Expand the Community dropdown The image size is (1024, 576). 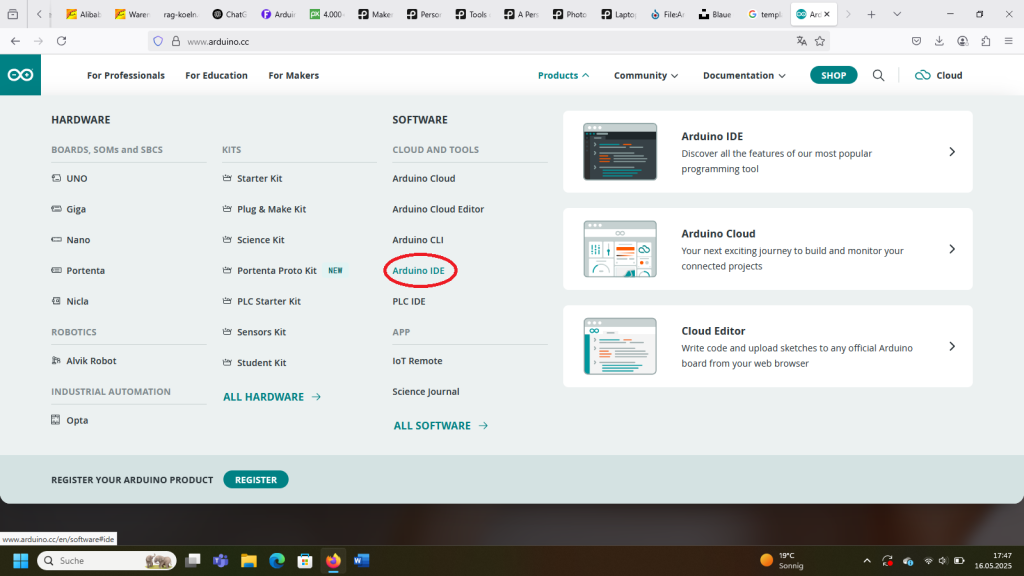[646, 75]
